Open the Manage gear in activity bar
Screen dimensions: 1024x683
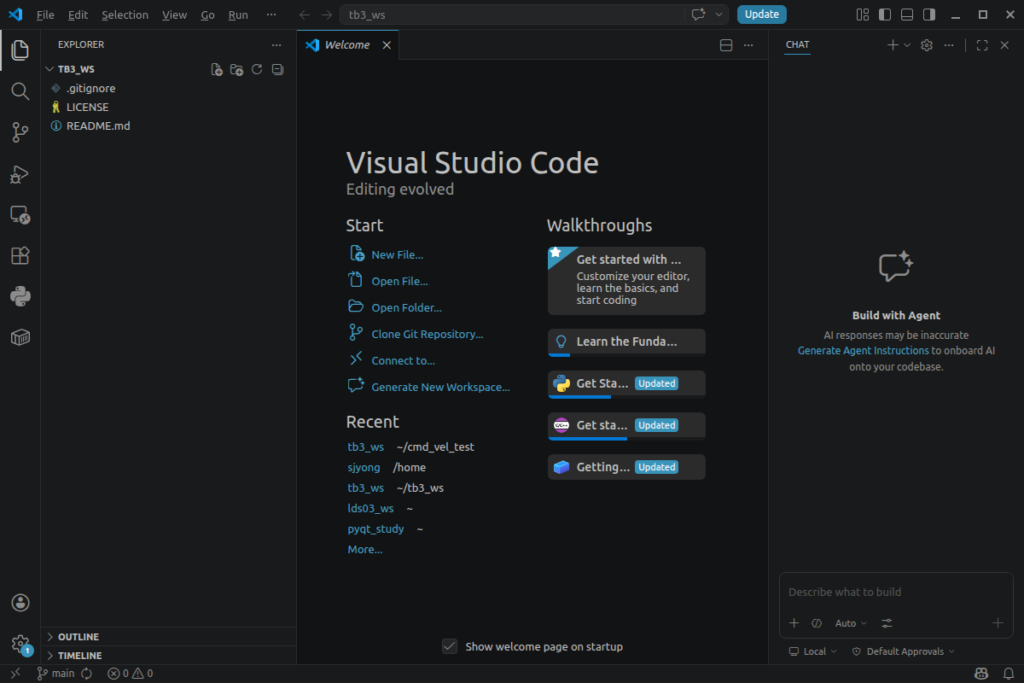tap(20, 644)
